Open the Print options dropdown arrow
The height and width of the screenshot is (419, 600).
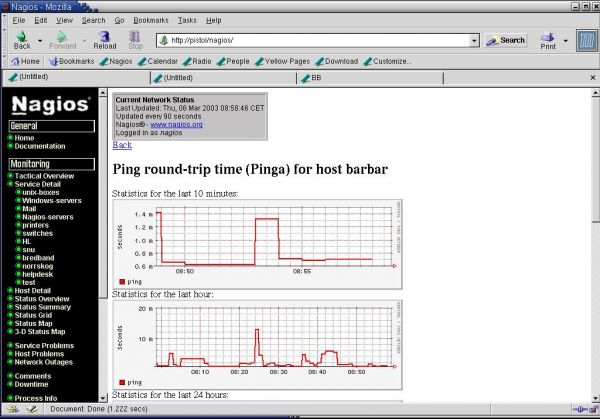pyautogui.click(x=566, y=41)
